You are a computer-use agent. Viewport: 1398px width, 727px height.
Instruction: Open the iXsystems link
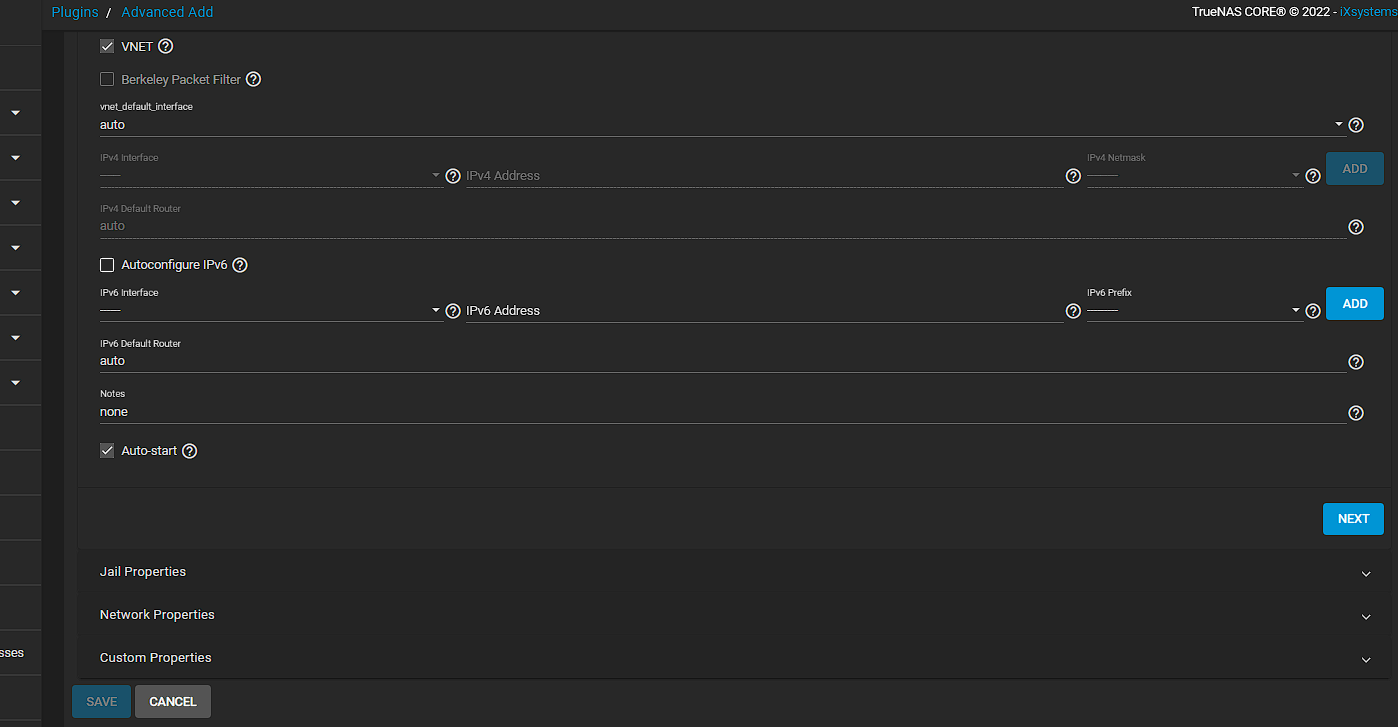[1368, 12]
